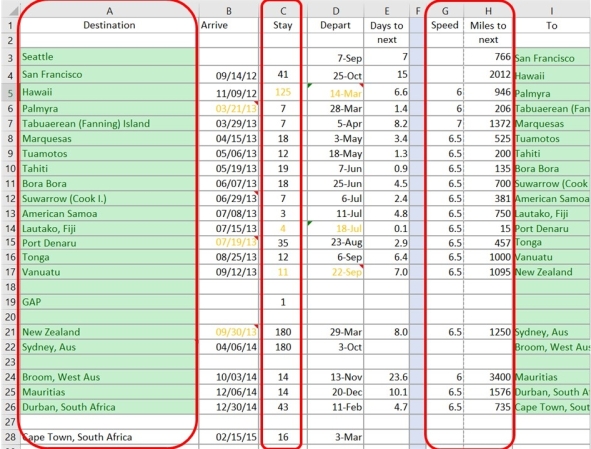
Task: Select the Depart cell showing 14-Mar
Action: pyautogui.click(x=335, y=92)
